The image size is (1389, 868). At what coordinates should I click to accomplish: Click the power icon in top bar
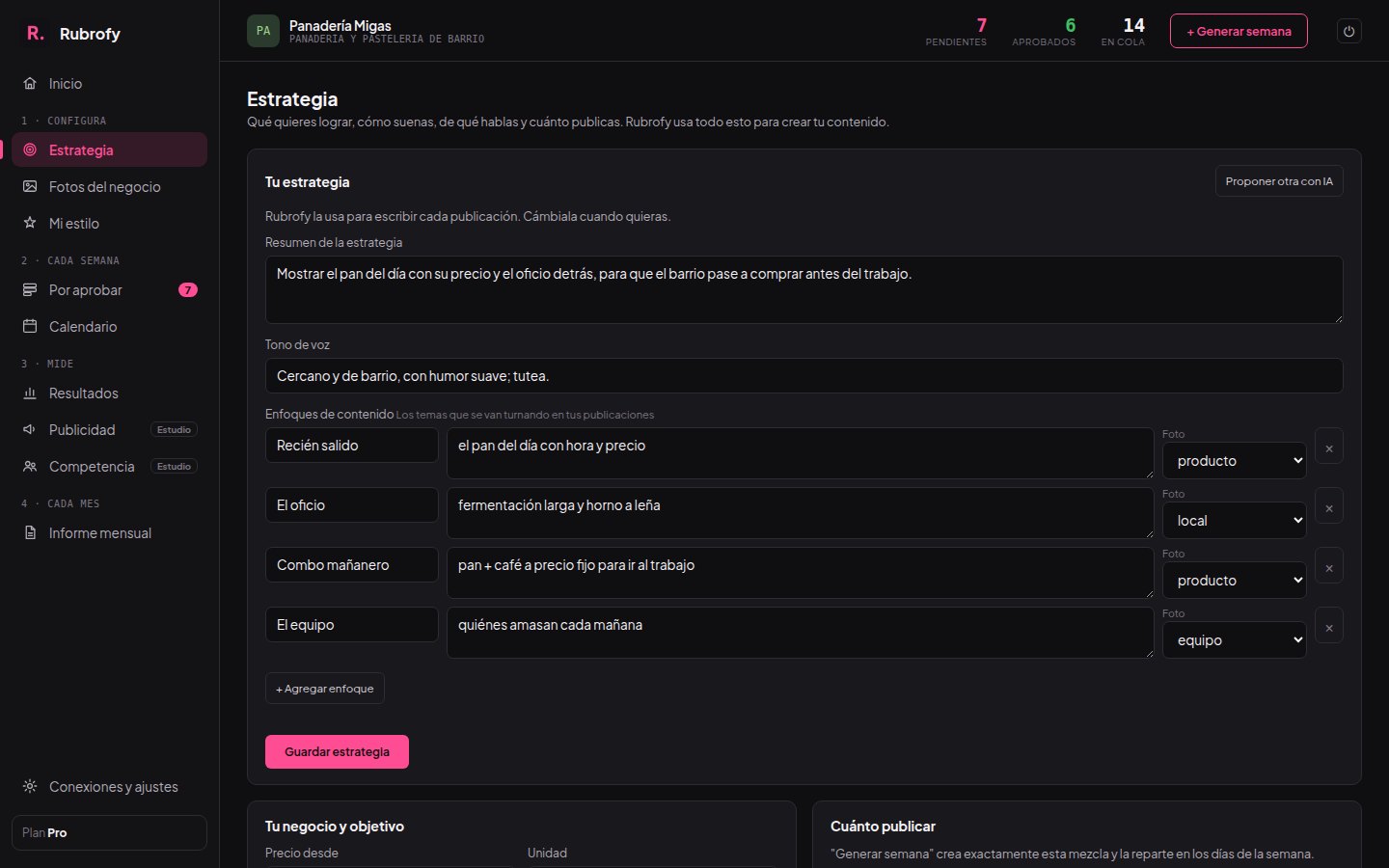[1349, 31]
